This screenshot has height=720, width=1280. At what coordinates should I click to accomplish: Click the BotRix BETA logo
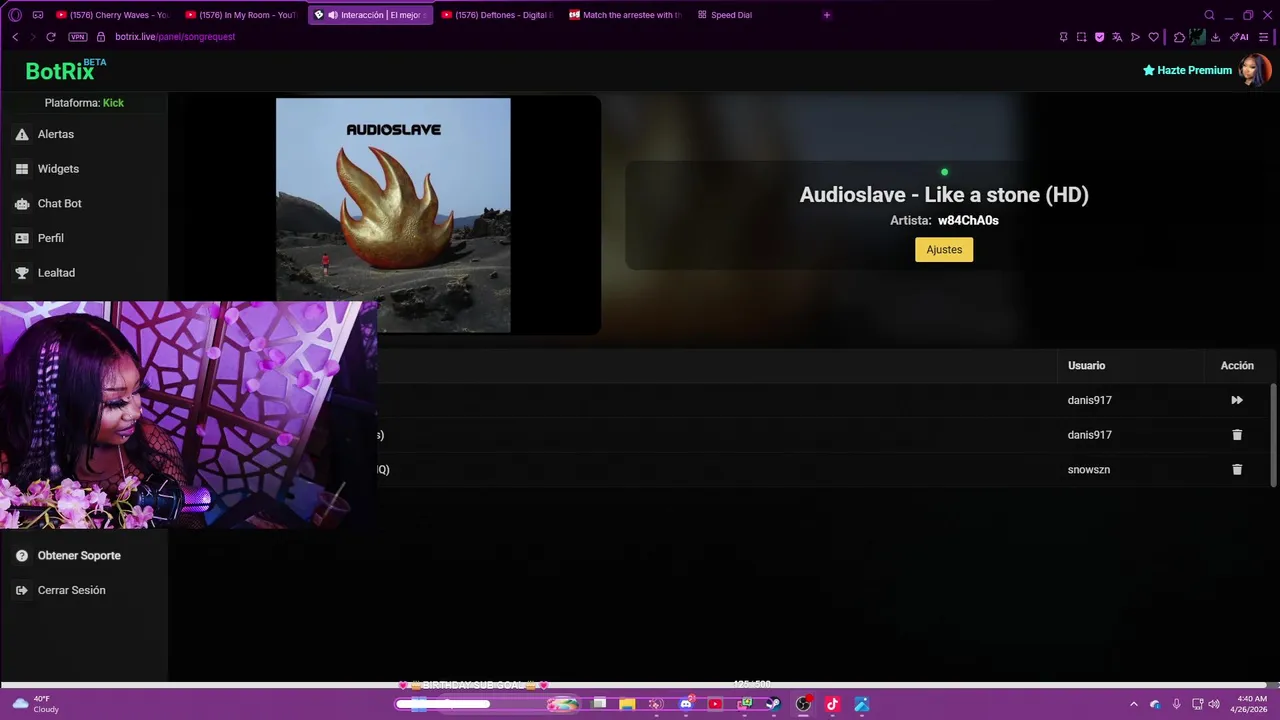(65, 70)
